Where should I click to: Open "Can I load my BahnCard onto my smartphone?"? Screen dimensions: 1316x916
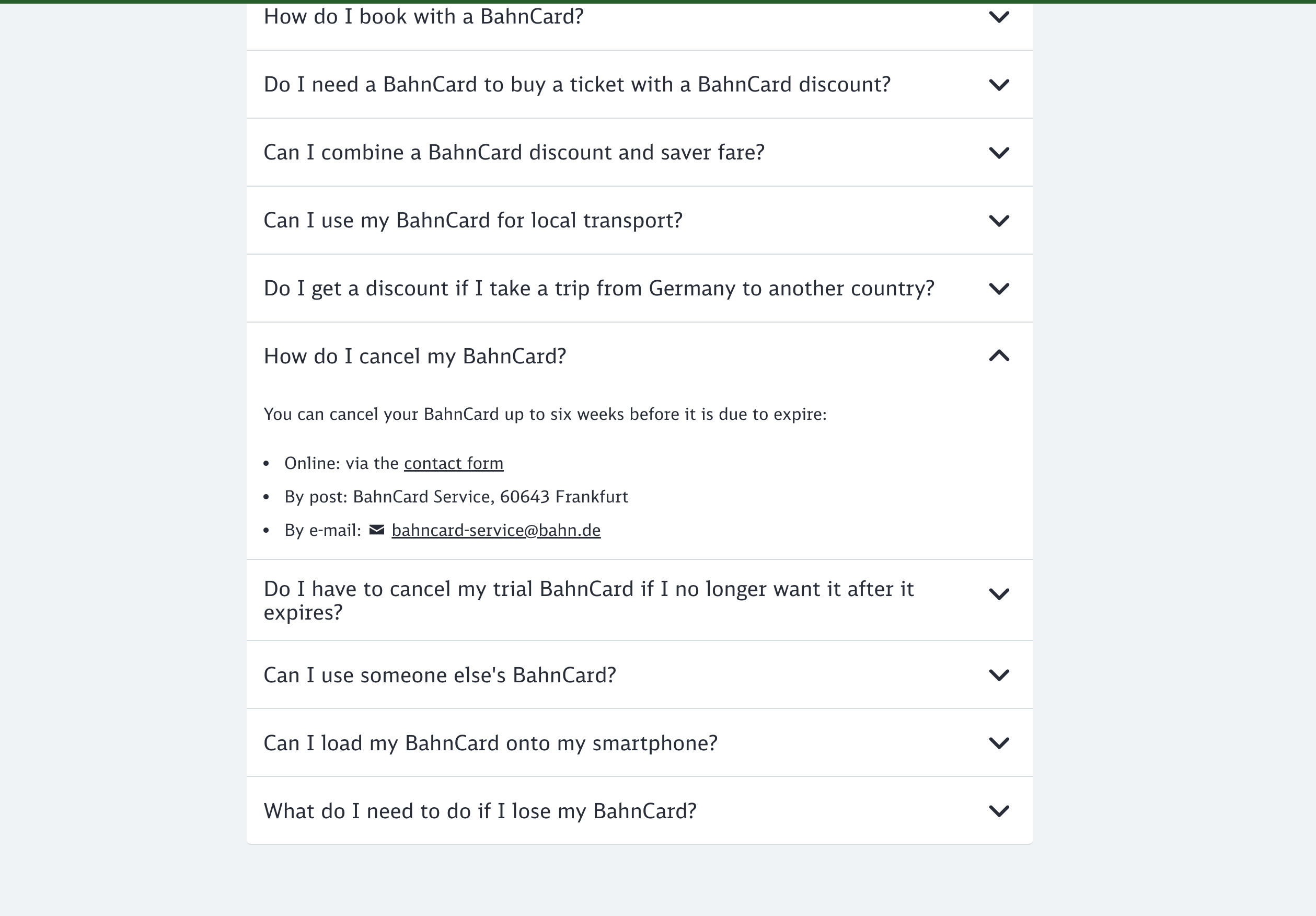click(490, 743)
